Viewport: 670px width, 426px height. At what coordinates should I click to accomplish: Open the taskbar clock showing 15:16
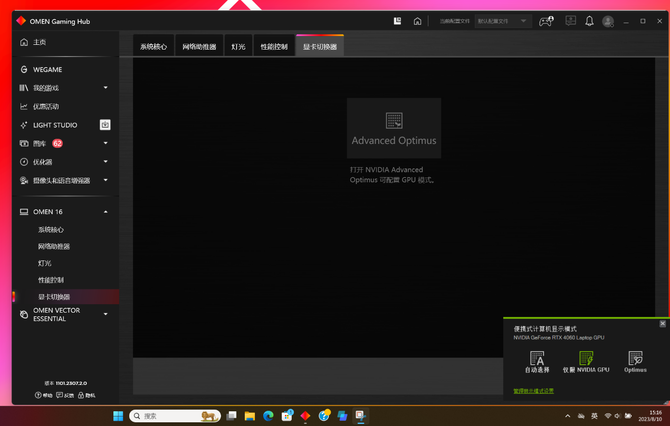click(649, 416)
